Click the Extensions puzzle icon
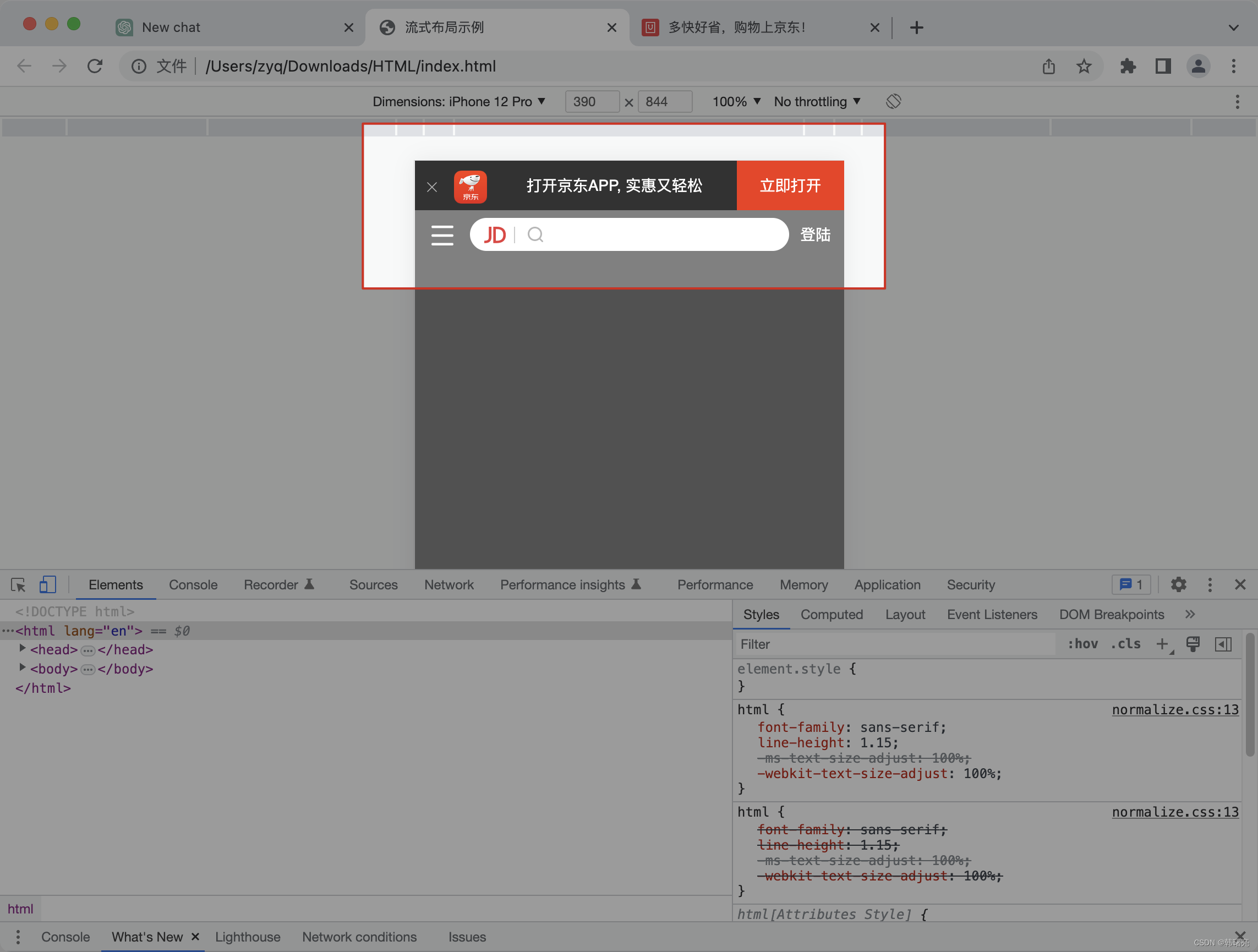 pyautogui.click(x=1127, y=67)
